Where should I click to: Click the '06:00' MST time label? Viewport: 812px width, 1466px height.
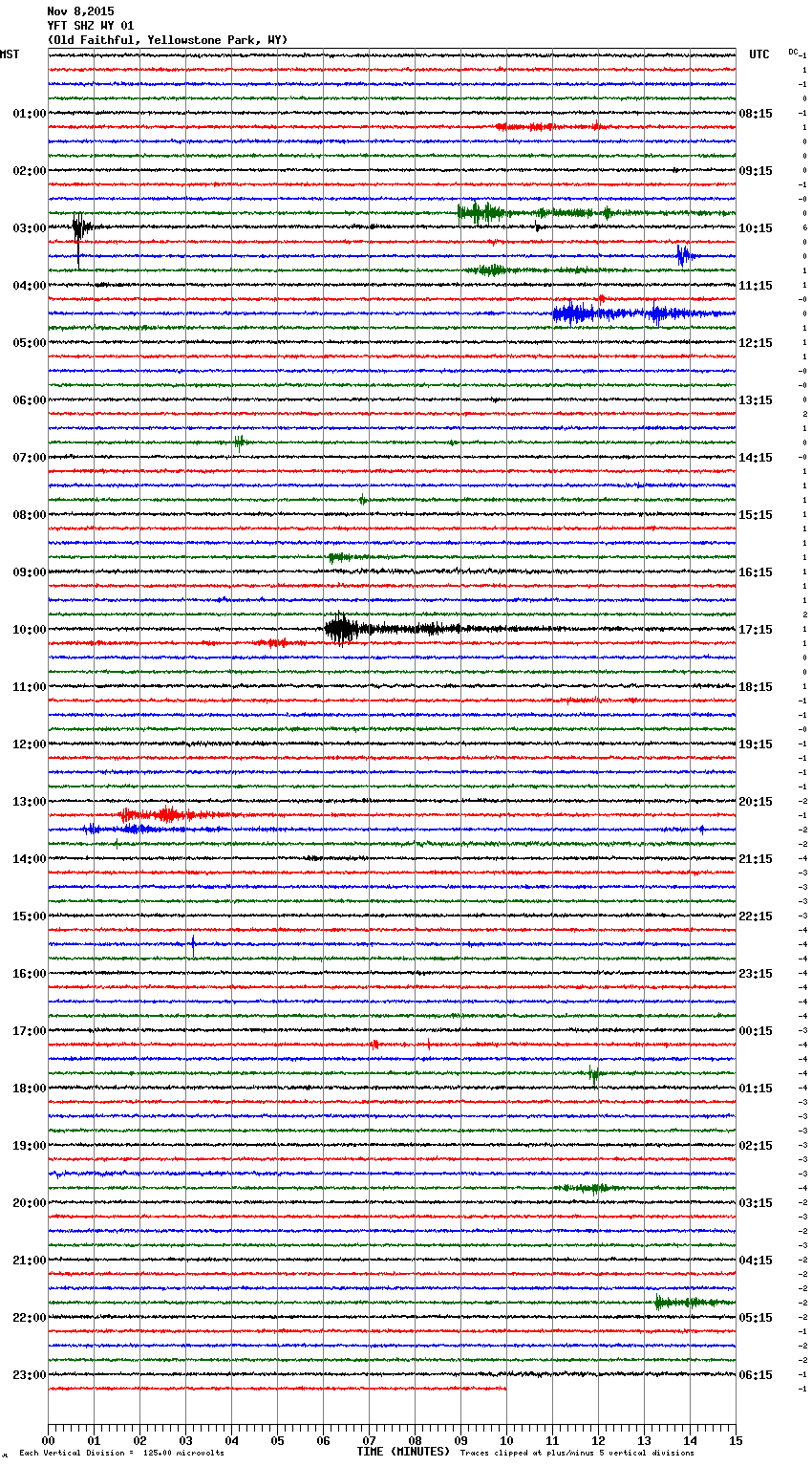(x=30, y=400)
